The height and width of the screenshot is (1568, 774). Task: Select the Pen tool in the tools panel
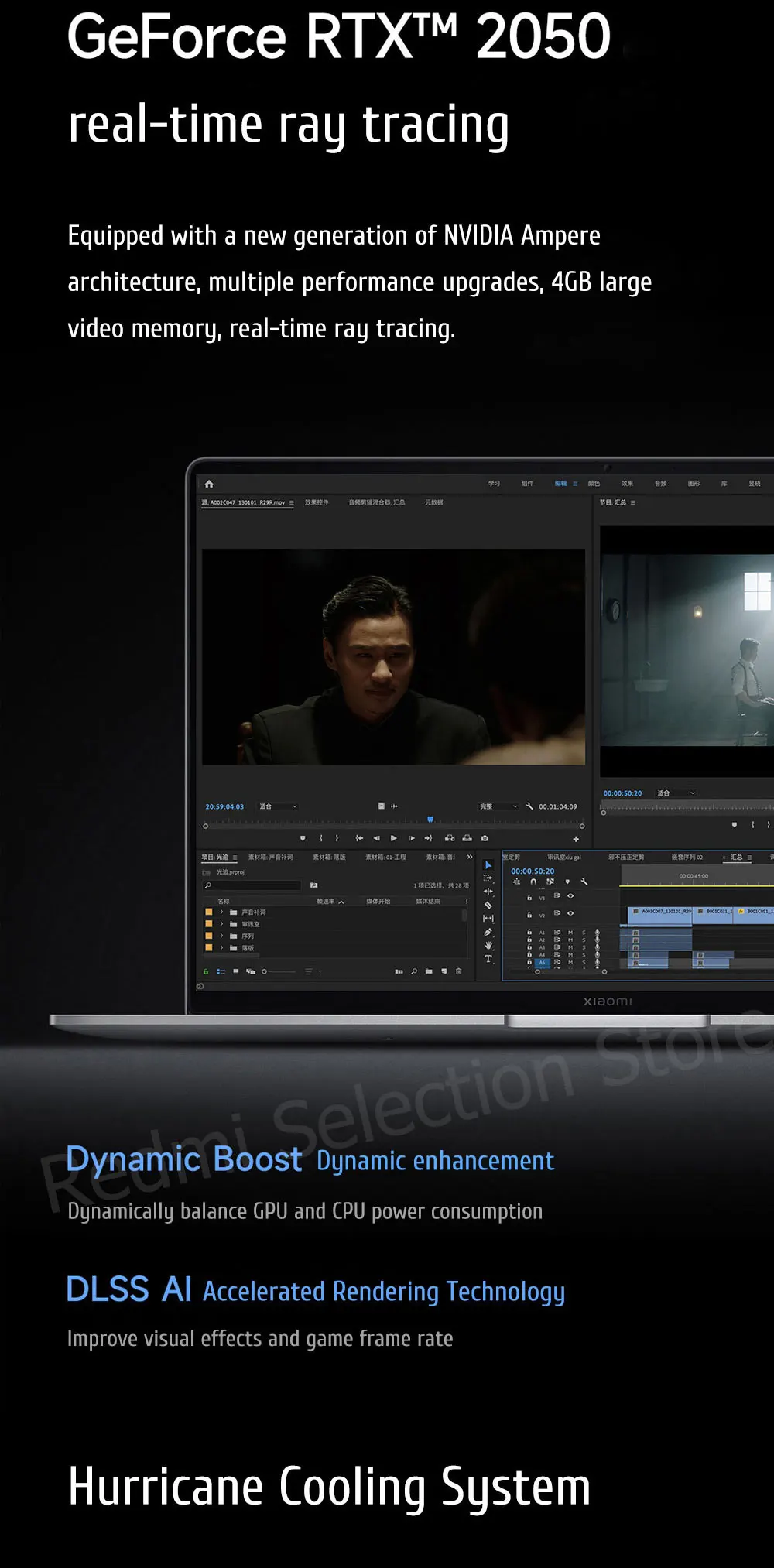pyautogui.click(x=488, y=932)
